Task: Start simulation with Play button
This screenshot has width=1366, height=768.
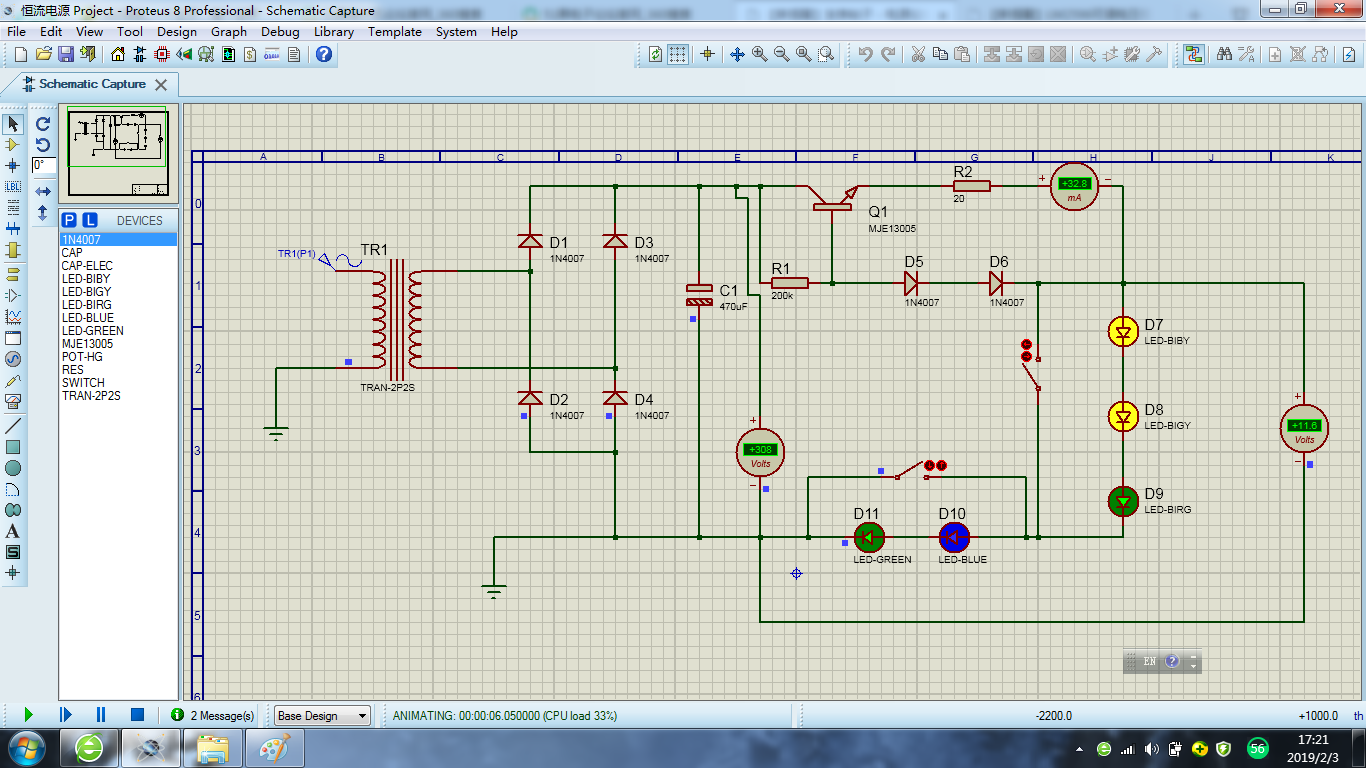Action: pos(28,715)
